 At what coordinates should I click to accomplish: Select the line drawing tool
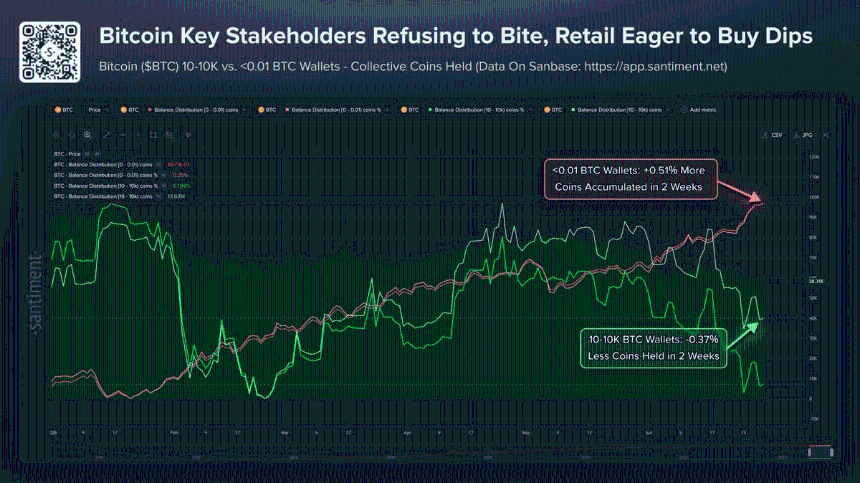[106, 135]
